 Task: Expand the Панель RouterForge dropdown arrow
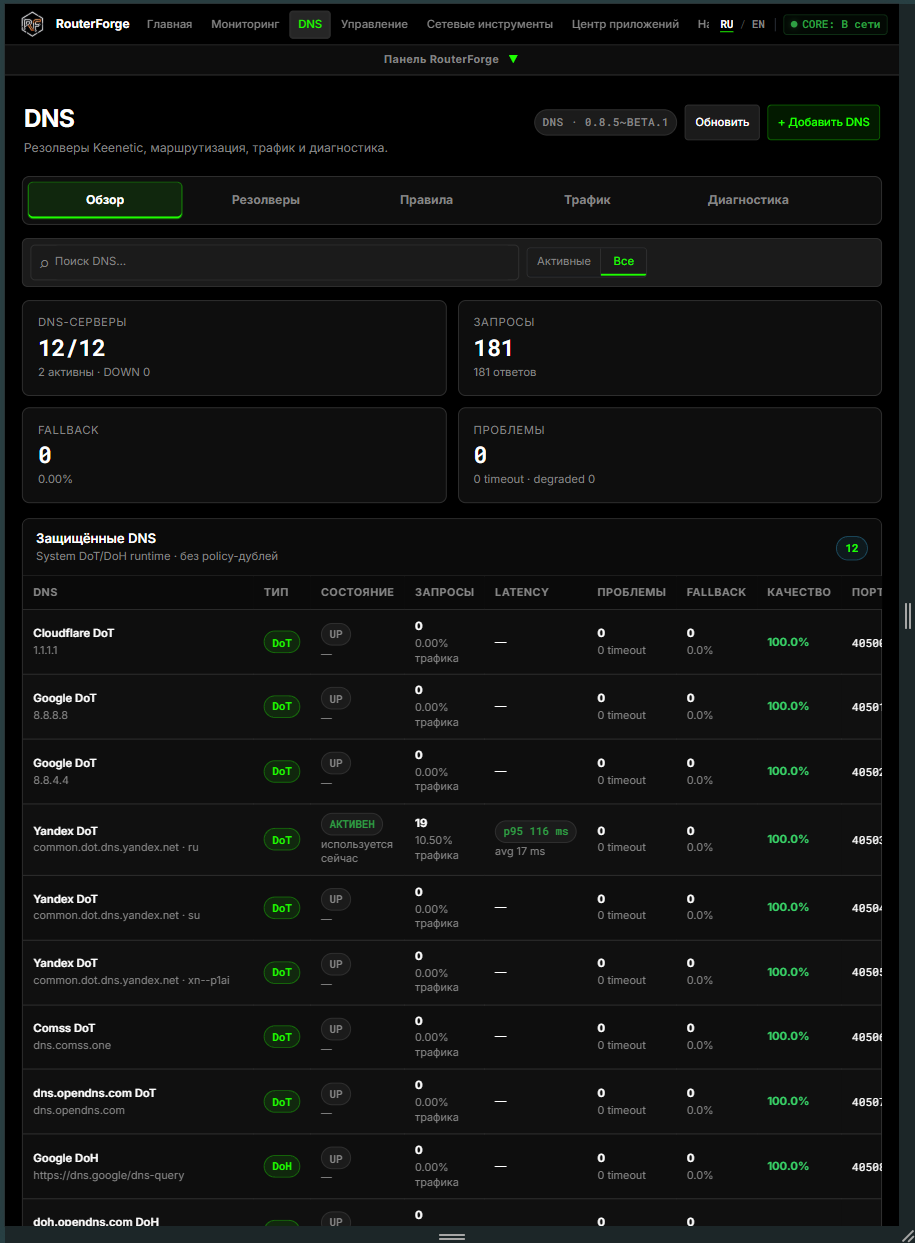(513, 59)
